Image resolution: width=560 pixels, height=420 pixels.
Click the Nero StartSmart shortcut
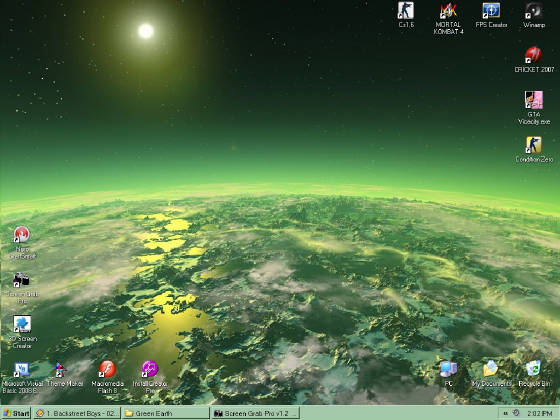[22, 235]
